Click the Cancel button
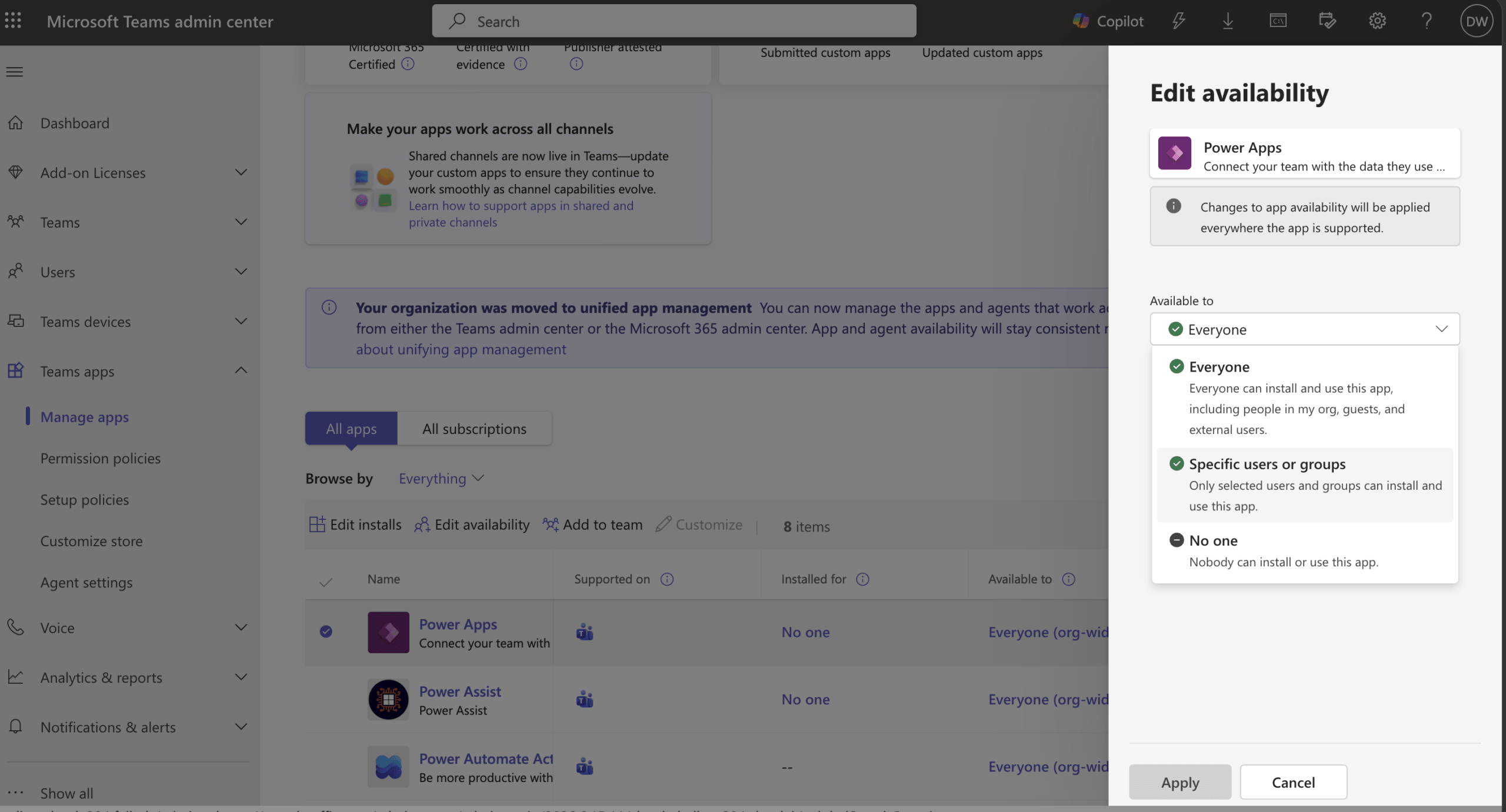 click(1294, 782)
